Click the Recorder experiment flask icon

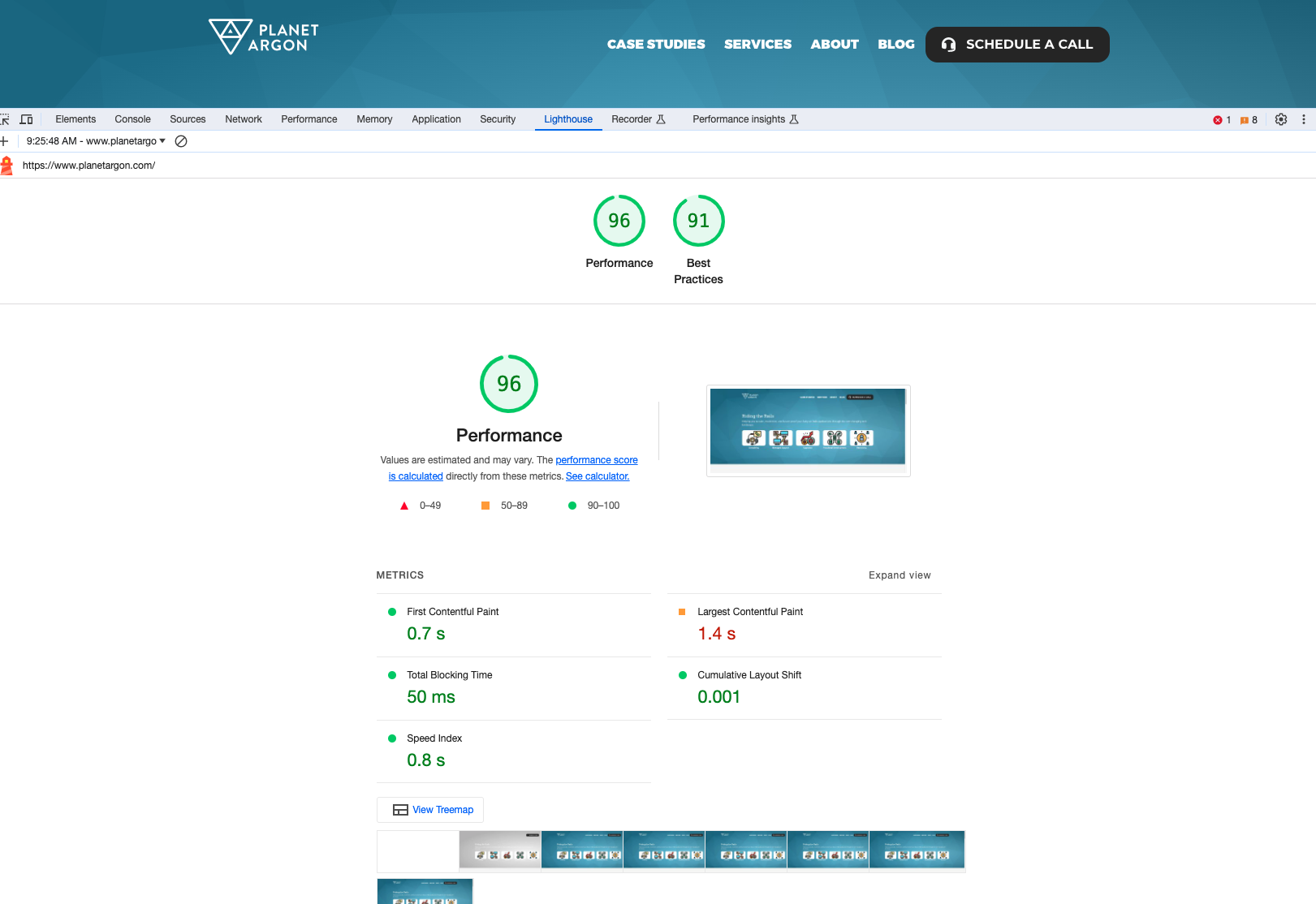(661, 119)
